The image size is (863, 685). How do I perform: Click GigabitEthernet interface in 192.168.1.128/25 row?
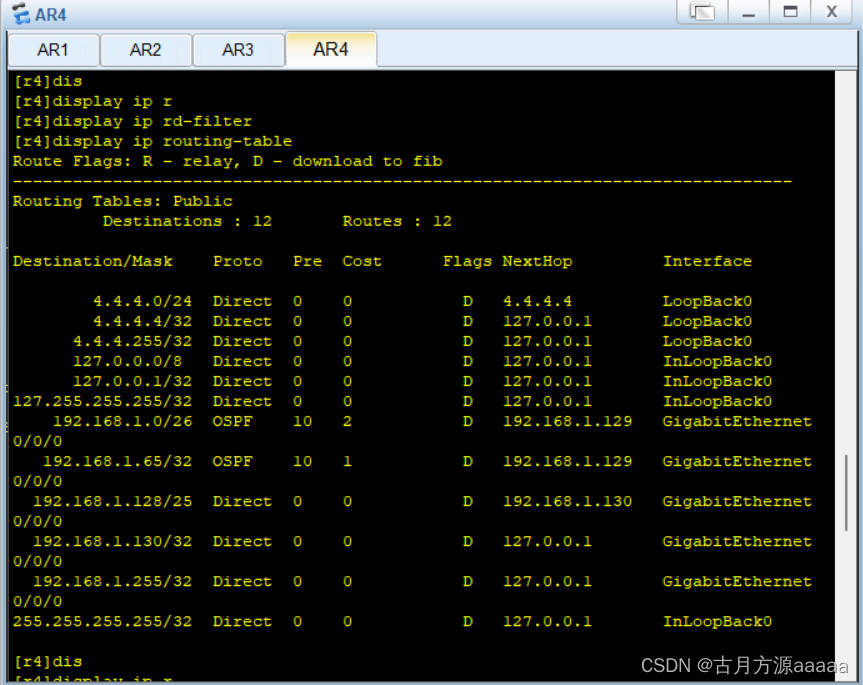pos(737,502)
